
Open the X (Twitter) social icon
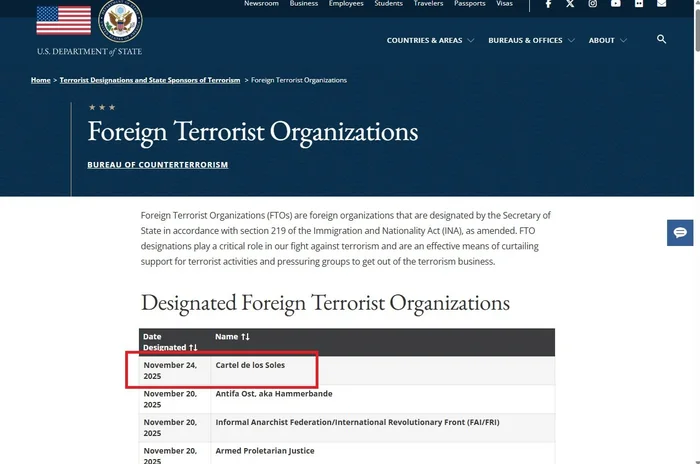(570, 4)
